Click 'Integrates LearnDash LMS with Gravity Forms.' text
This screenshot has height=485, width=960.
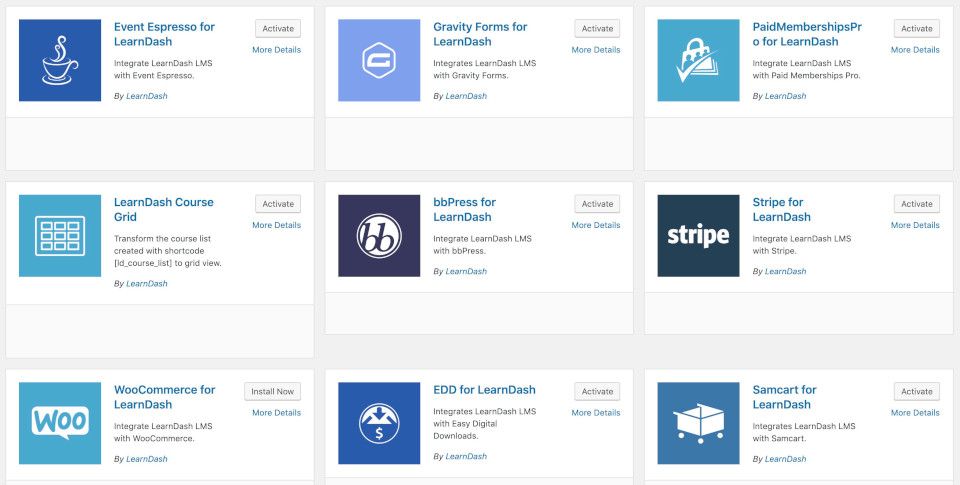484,69
